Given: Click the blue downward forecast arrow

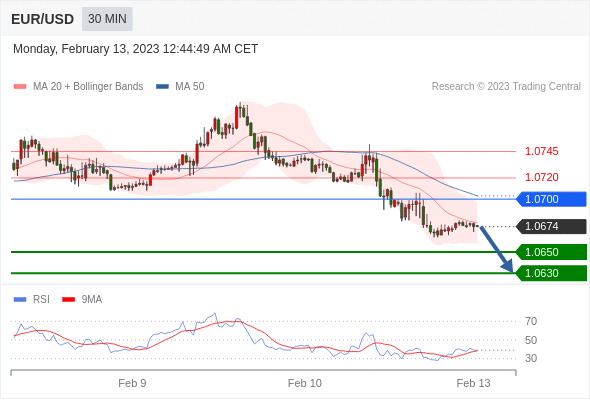Looking at the screenshot, I should point(496,249).
